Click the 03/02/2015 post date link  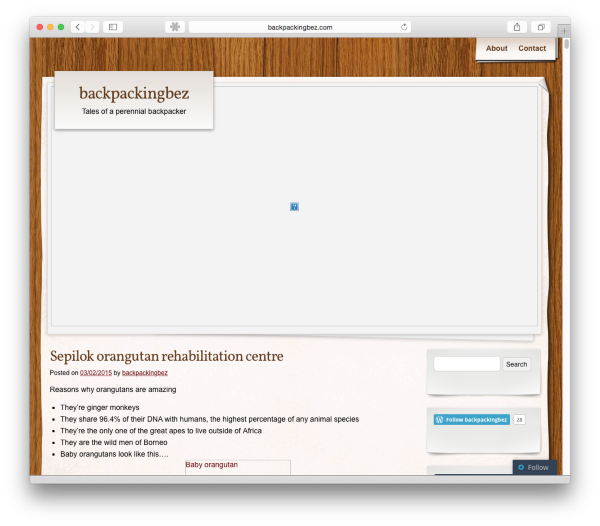coord(95,372)
